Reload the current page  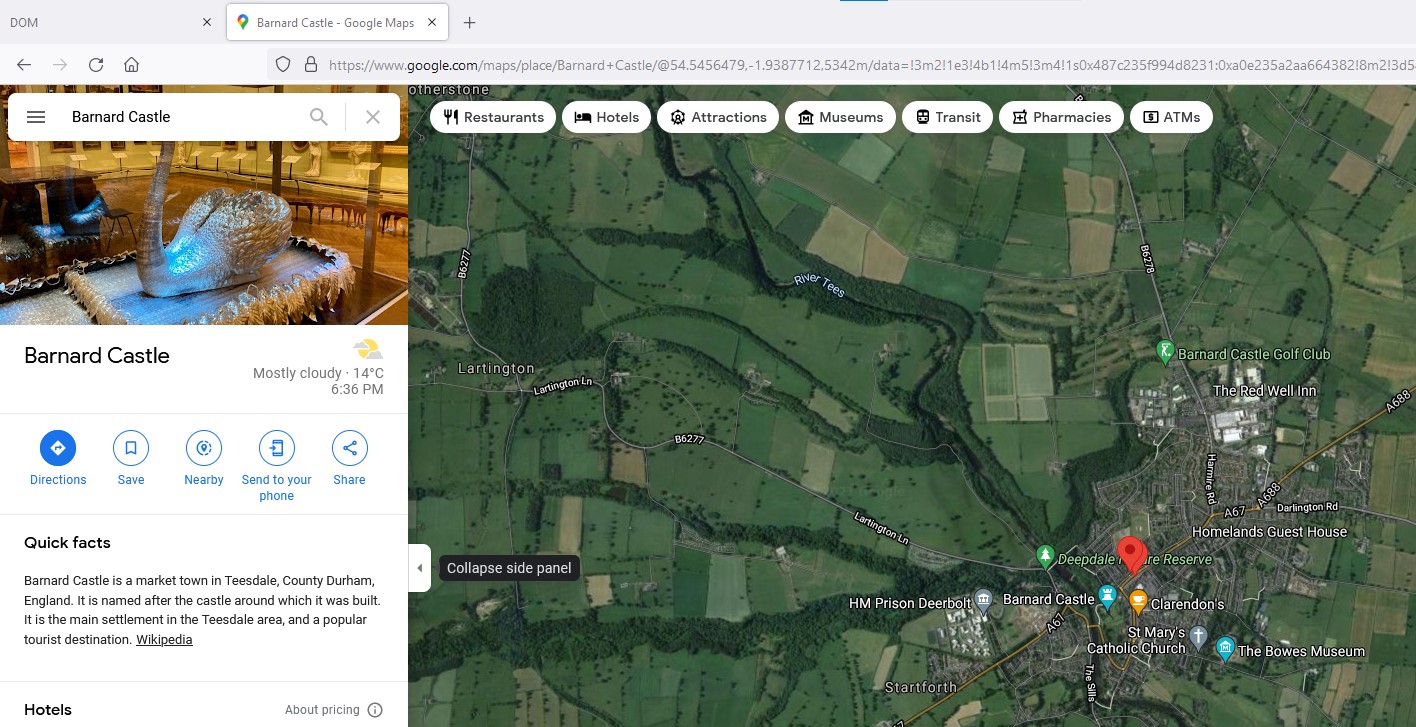coord(96,64)
